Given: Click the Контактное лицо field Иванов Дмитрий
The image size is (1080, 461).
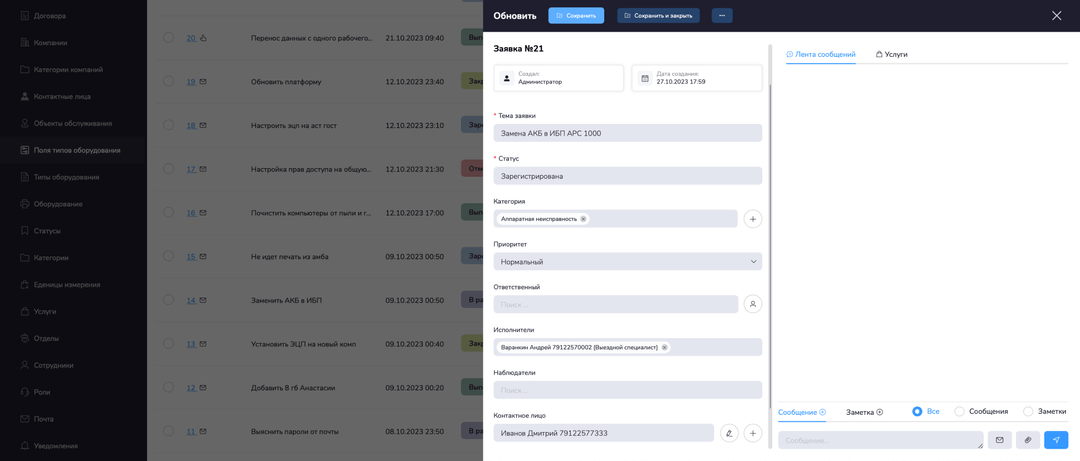Looking at the screenshot, I should [603, 433].
